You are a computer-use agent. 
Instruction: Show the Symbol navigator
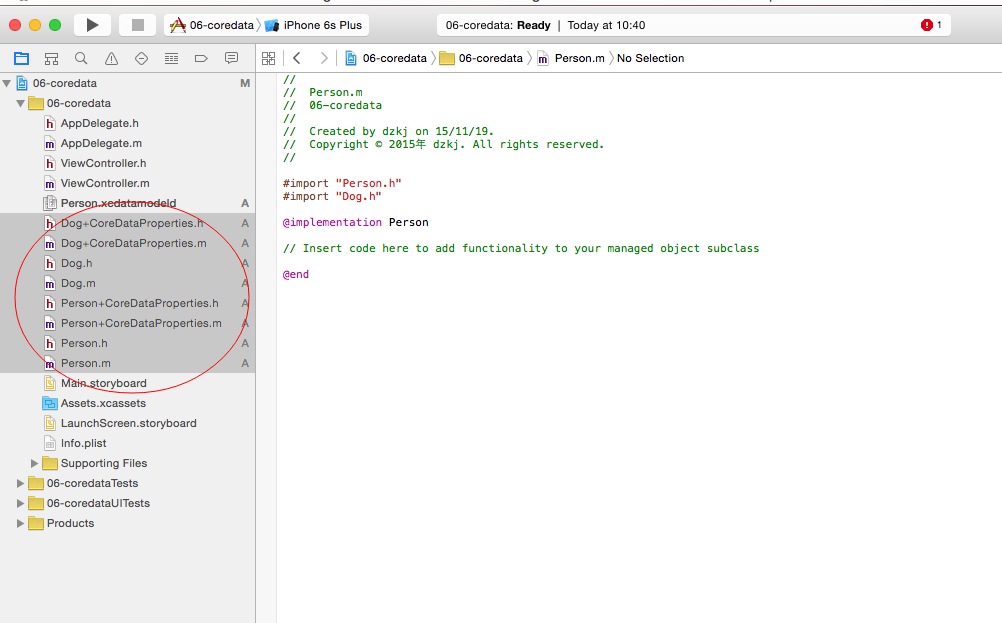[x=51, y=59]
